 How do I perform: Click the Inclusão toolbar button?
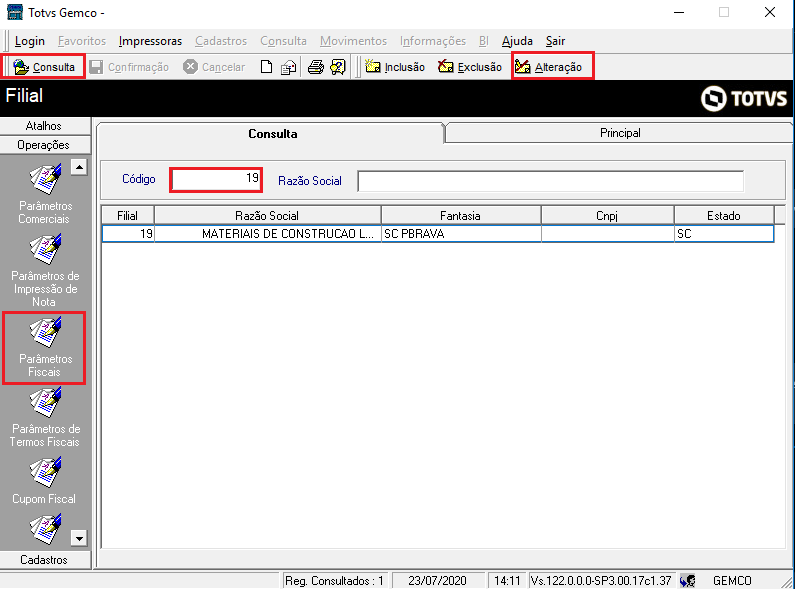click(x=395, y=67)
